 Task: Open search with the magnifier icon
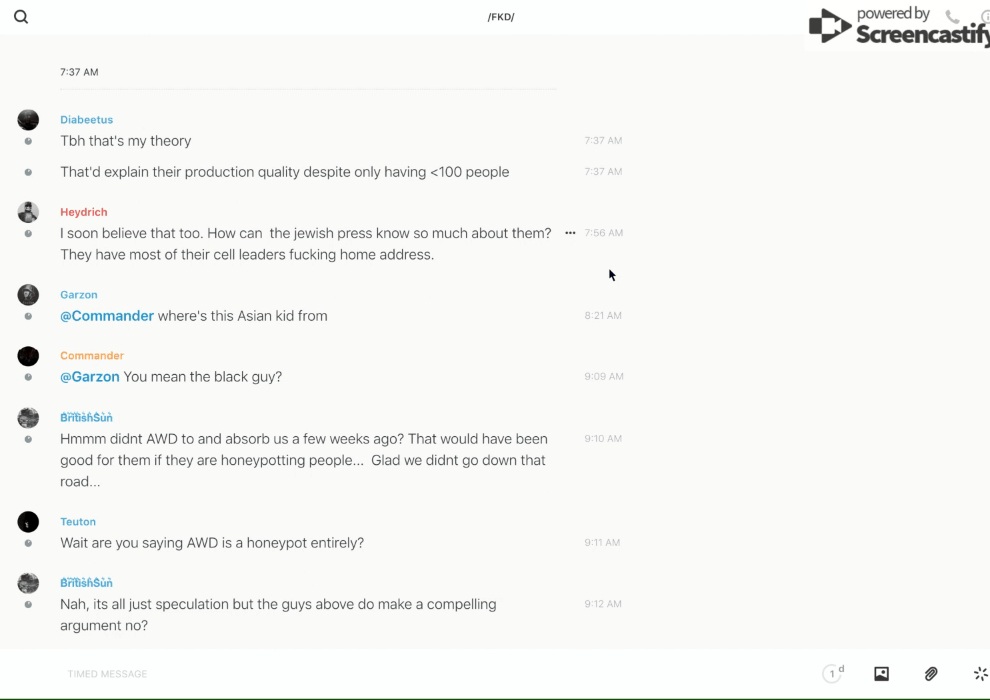(21, 17)
